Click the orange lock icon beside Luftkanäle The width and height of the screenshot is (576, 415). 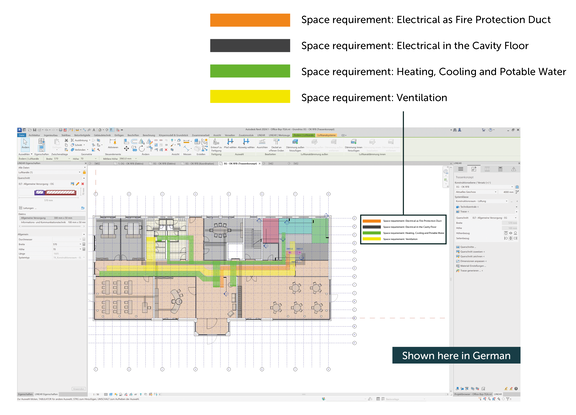click(84, 172)
